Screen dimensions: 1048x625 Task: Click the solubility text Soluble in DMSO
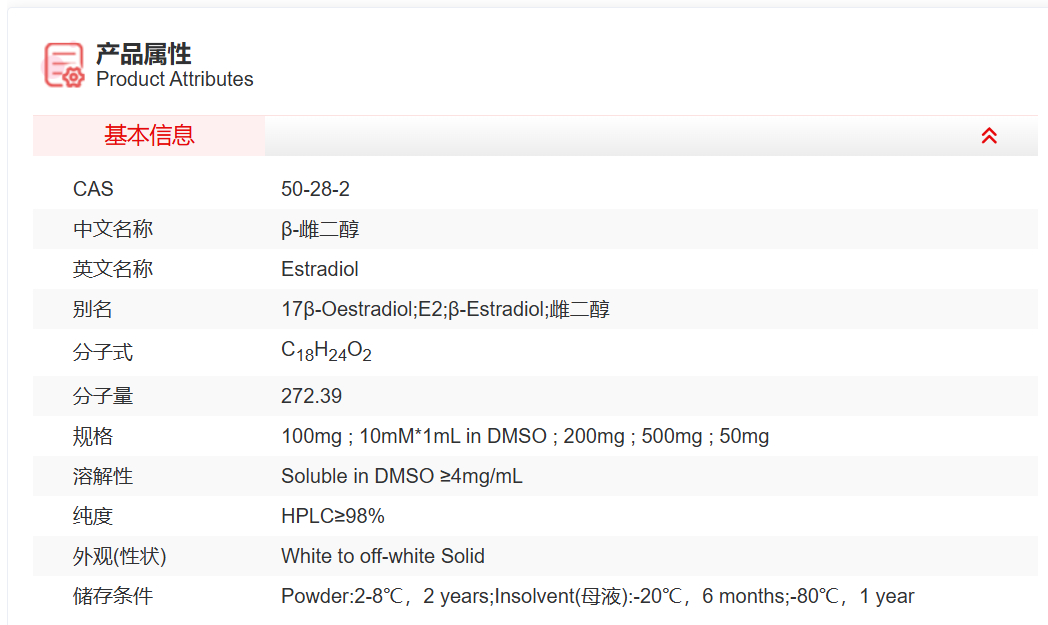(x=401, y=476)
